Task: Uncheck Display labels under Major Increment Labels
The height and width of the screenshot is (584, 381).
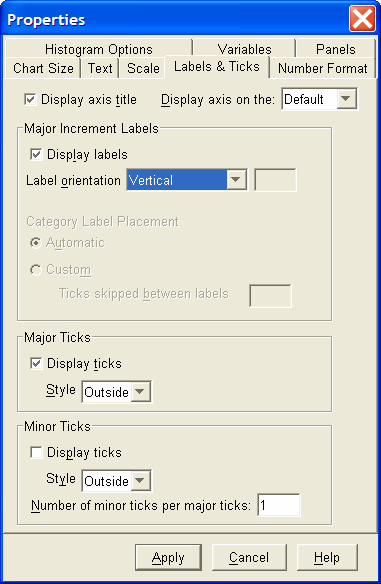Action: click(36, 154)
